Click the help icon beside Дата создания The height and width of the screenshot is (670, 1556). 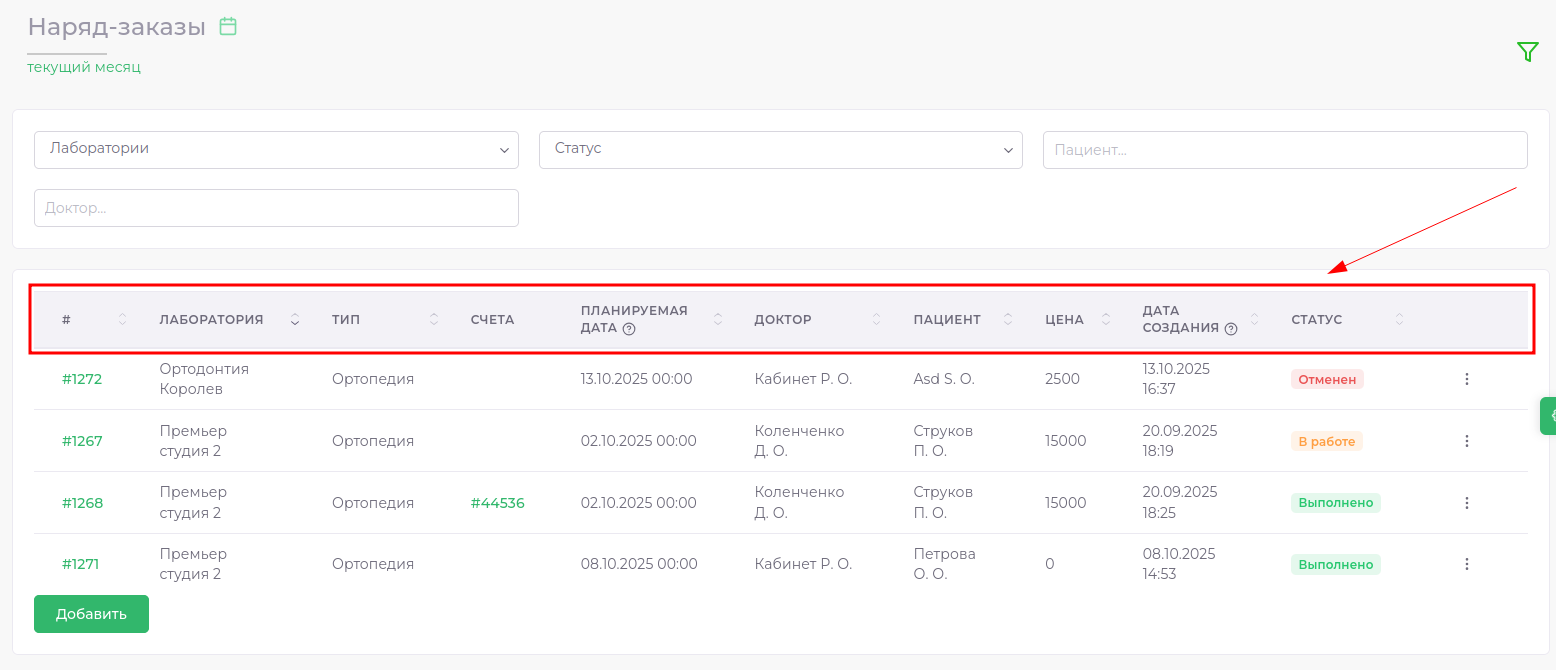[x=1231, y=329]
